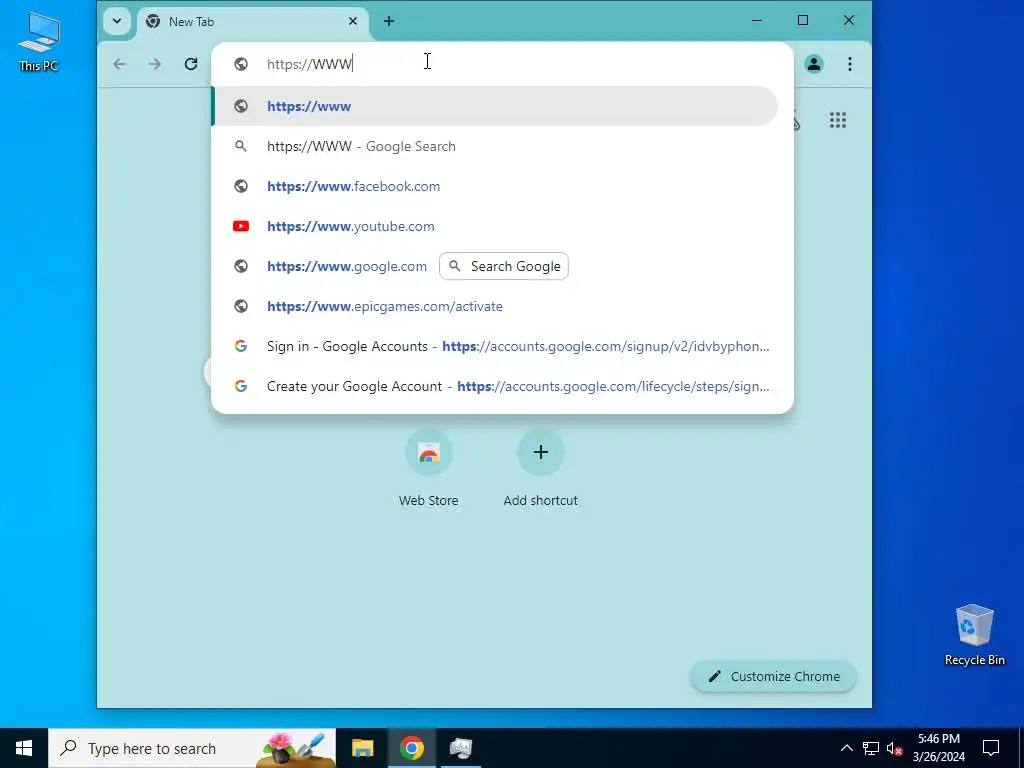Close the New Tab tab

[x=353, y=21]
